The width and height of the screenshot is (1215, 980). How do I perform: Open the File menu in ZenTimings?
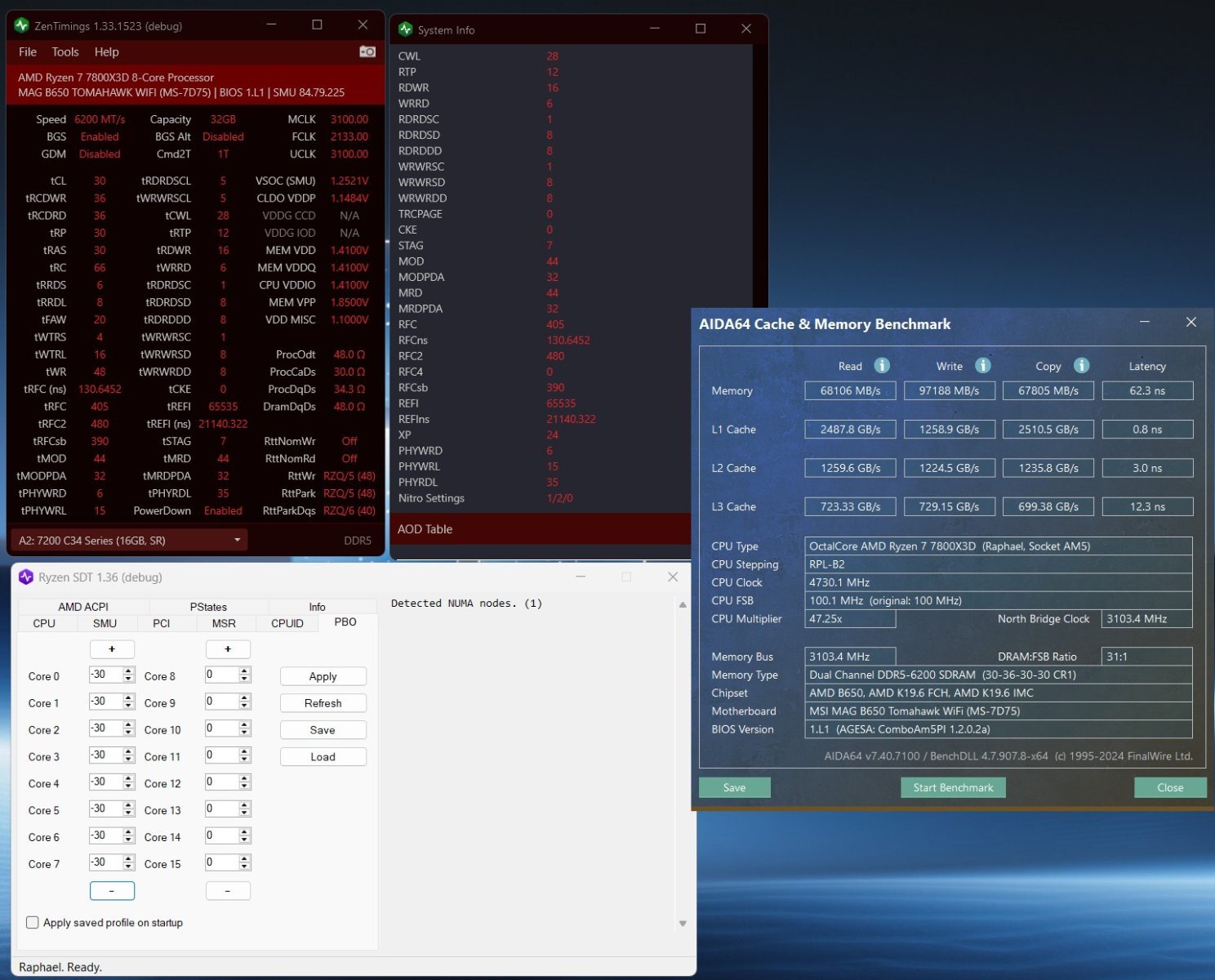(x=28, y=51)
